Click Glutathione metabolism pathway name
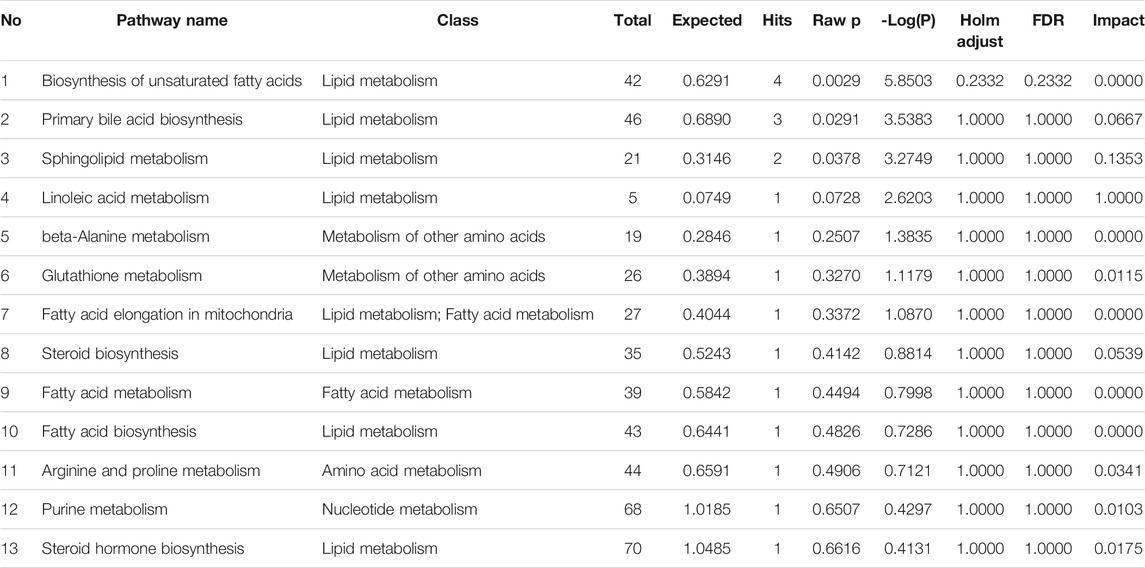The image size is (1145, 568). (x=122, y=276)
